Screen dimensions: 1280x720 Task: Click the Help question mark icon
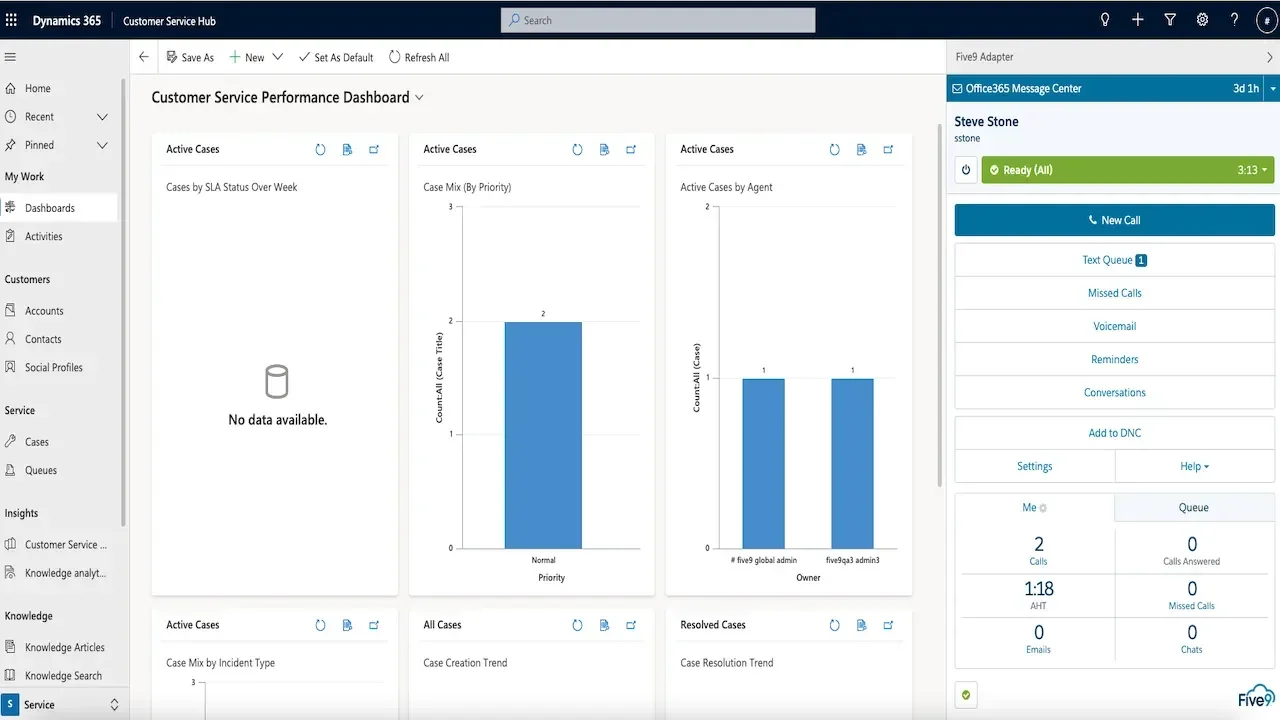tap(1234, 19)
